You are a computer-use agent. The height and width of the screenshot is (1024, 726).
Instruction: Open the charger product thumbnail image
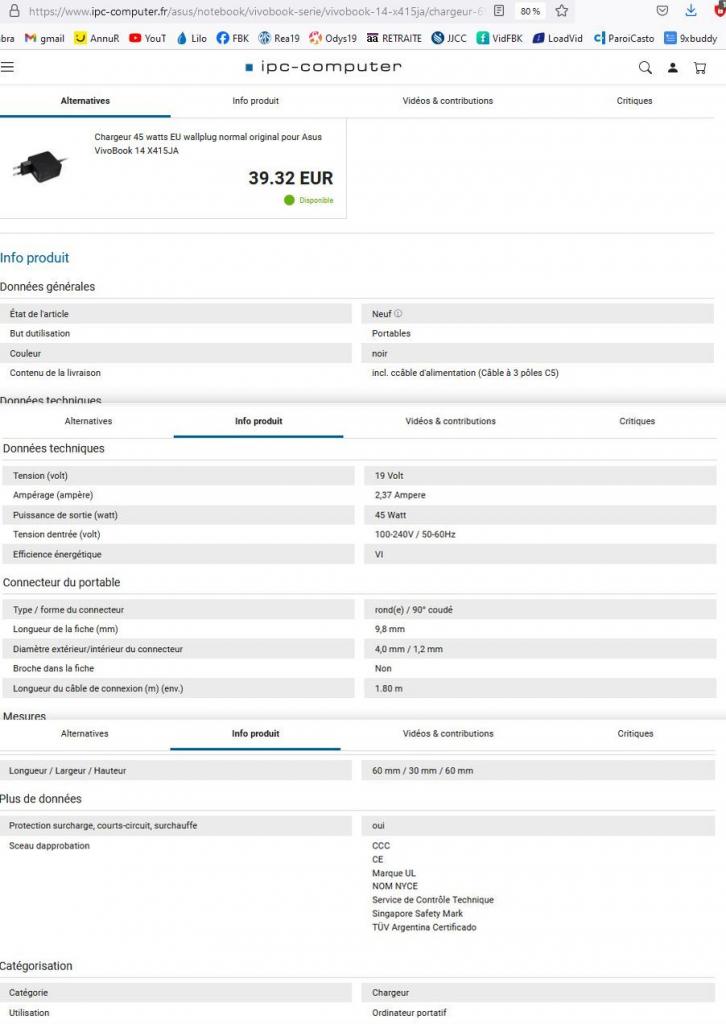(x=40, y=166)
